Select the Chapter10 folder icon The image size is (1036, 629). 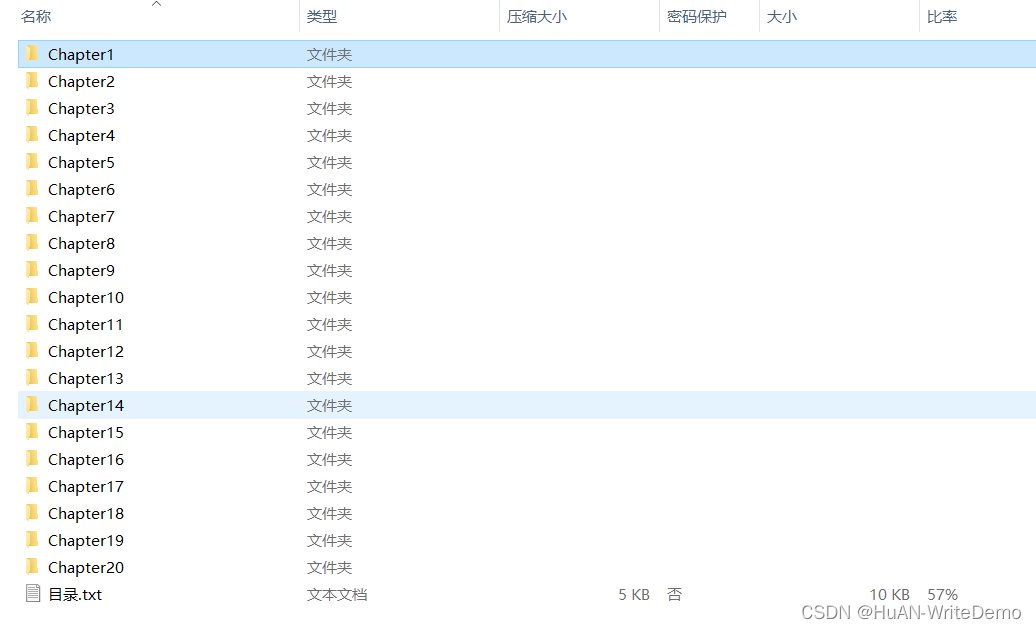(x=32, y=297)
